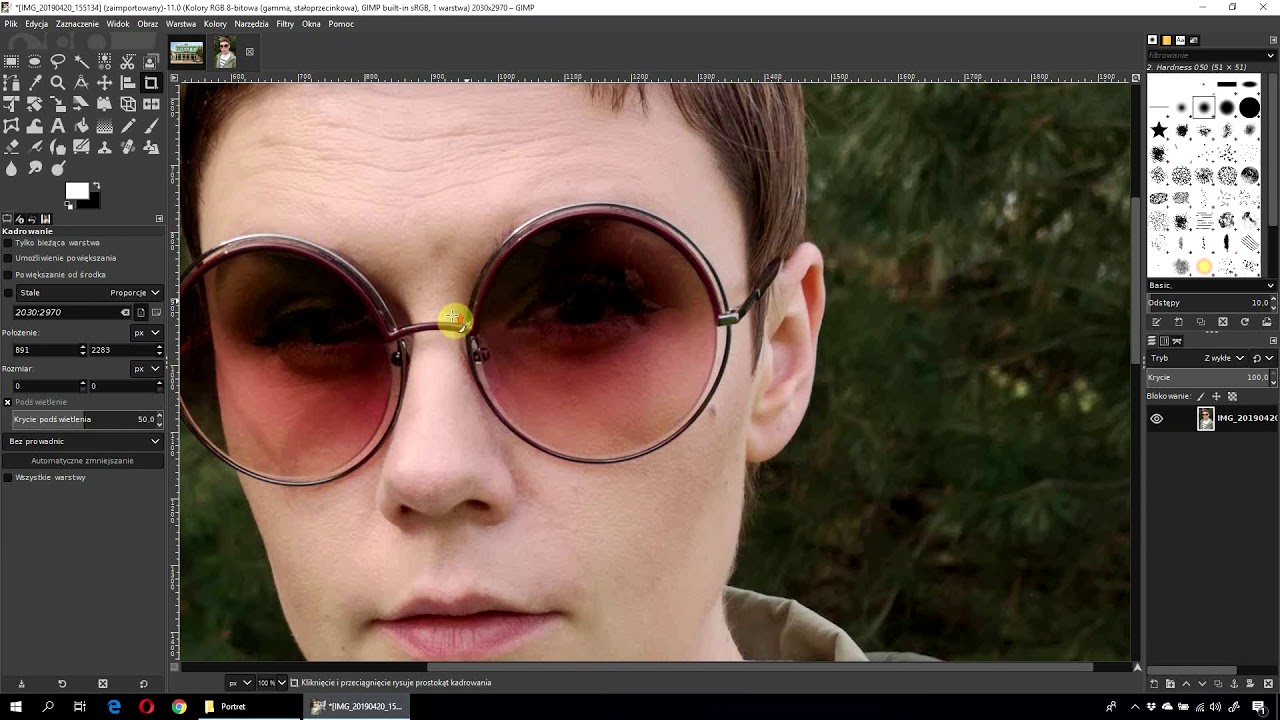Open the brush filter 'Filtrowanie' dropdown arrow

click(1271, 55)
